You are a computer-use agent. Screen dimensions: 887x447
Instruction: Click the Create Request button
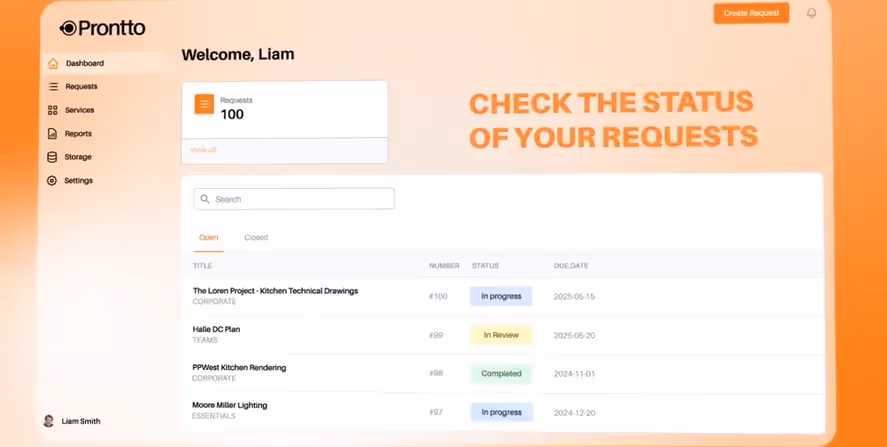click(x=751, y=13)
